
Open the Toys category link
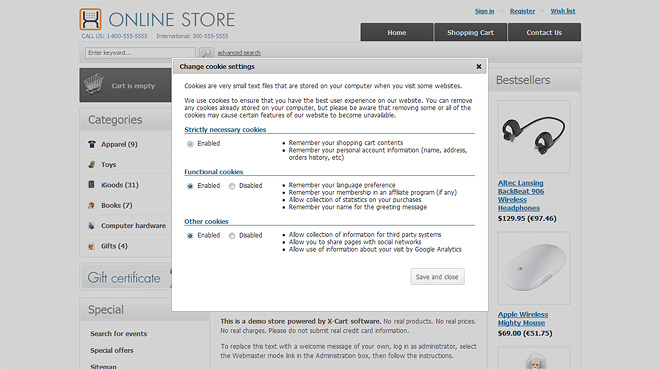[x=109, y=165]
